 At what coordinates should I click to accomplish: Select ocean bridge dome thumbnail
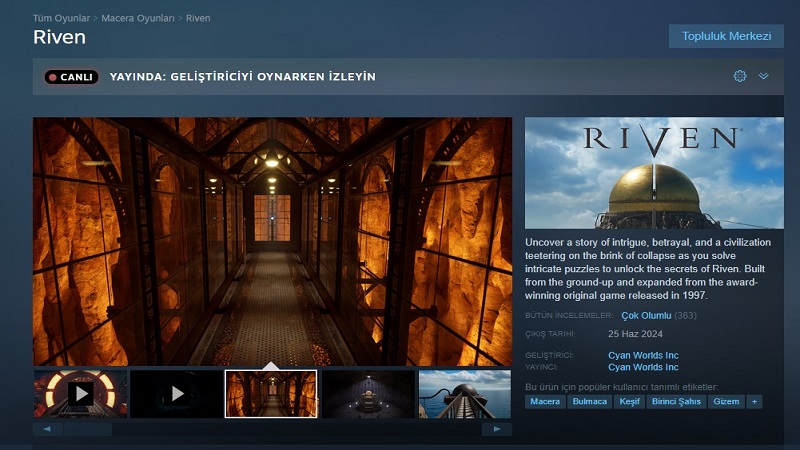[465, 394]
